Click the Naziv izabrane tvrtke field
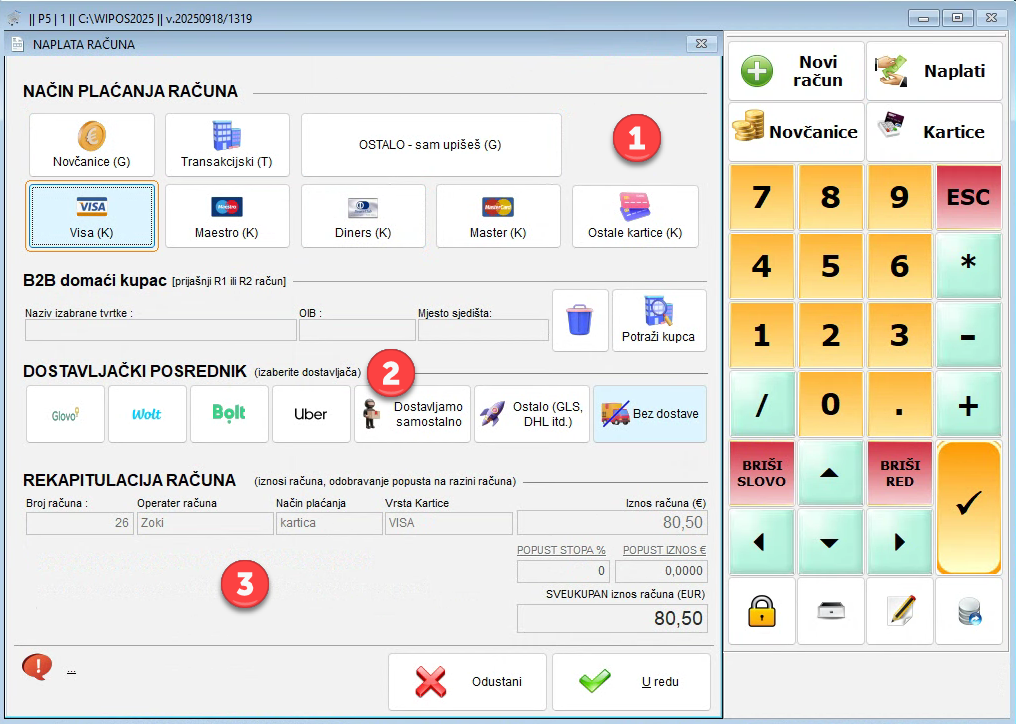 tap(160, 330)
